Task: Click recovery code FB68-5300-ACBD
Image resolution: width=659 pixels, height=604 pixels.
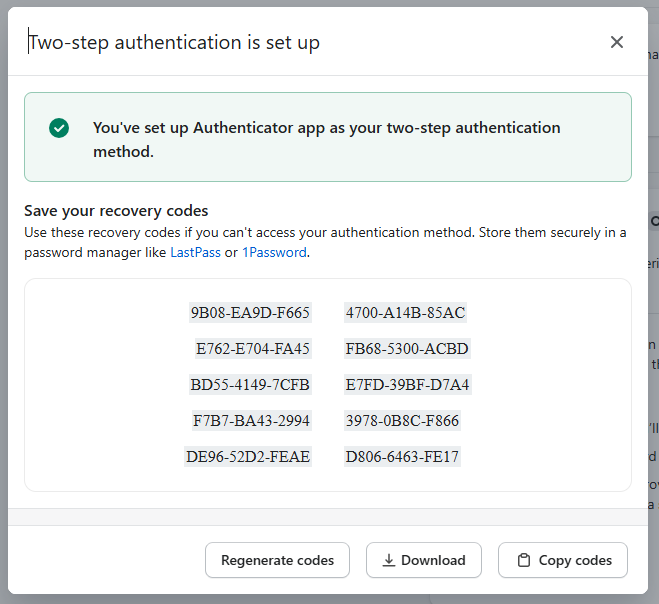Action: pyautogui.click(x=407, y=349)
